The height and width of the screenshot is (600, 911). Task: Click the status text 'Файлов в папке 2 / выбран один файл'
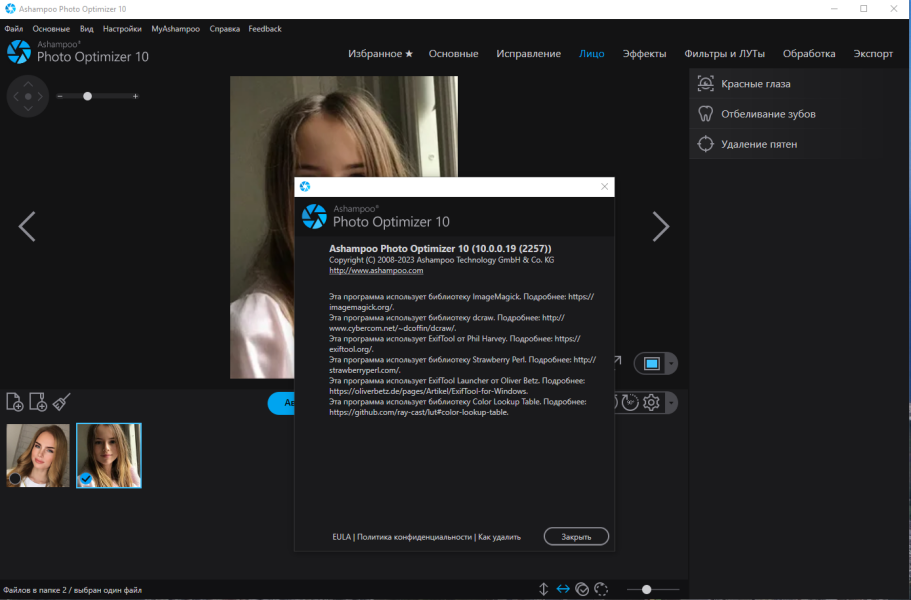[x=73, y=590]
